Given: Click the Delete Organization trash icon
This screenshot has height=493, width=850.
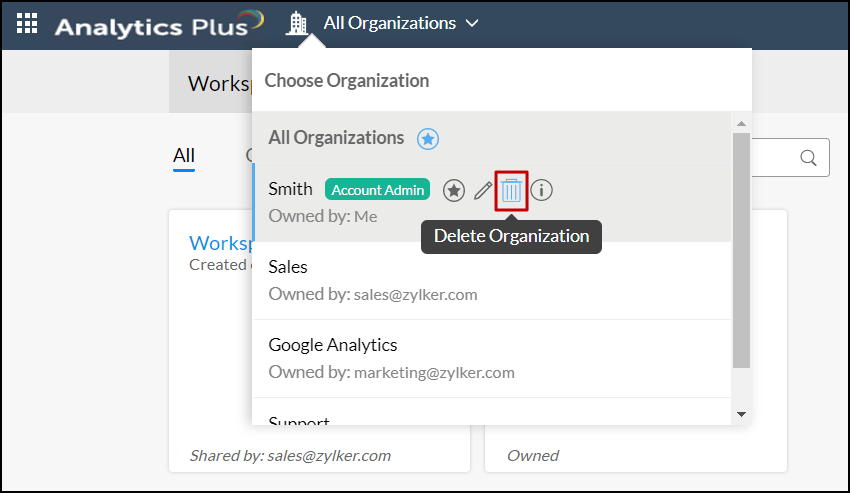Looking at the screenshot, I should coord(511,189).
